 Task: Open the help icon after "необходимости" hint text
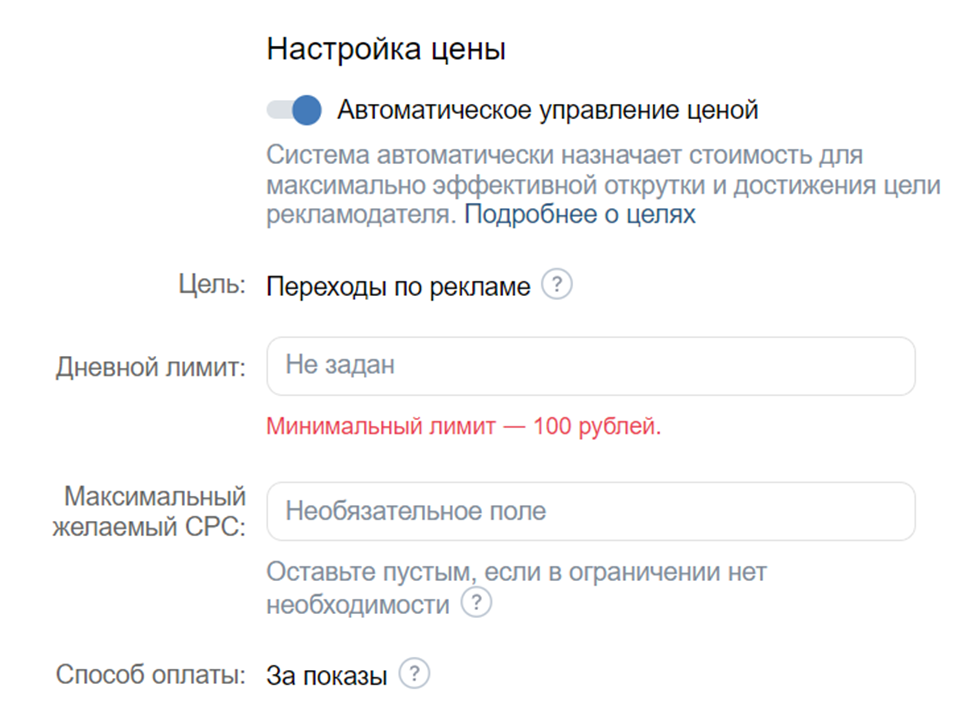[x=477, y=603]
